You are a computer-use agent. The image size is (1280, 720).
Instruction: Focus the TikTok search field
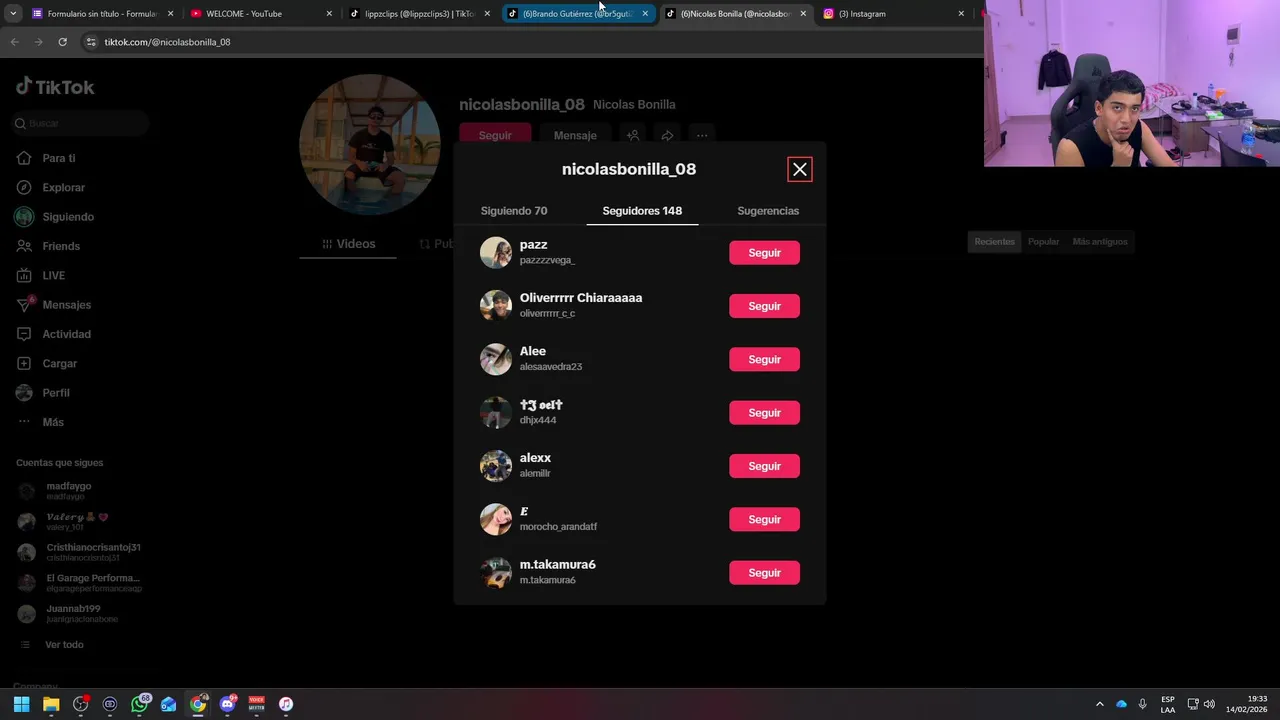coord(82,123)
